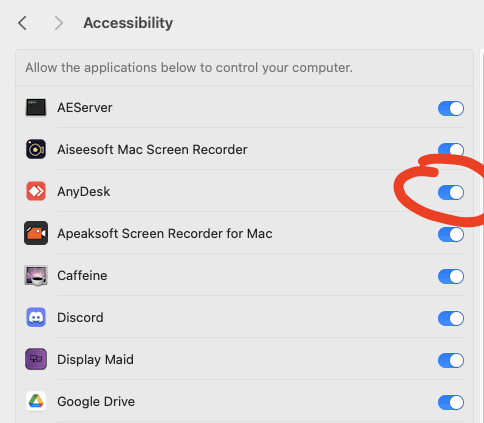
Task: Turn off AEServer accessibility access
Action: click(x=451, y=108)
